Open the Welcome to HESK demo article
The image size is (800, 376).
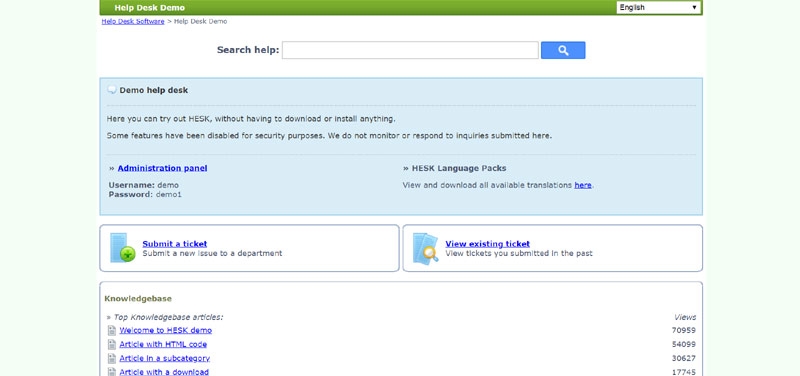pos(165,330)
